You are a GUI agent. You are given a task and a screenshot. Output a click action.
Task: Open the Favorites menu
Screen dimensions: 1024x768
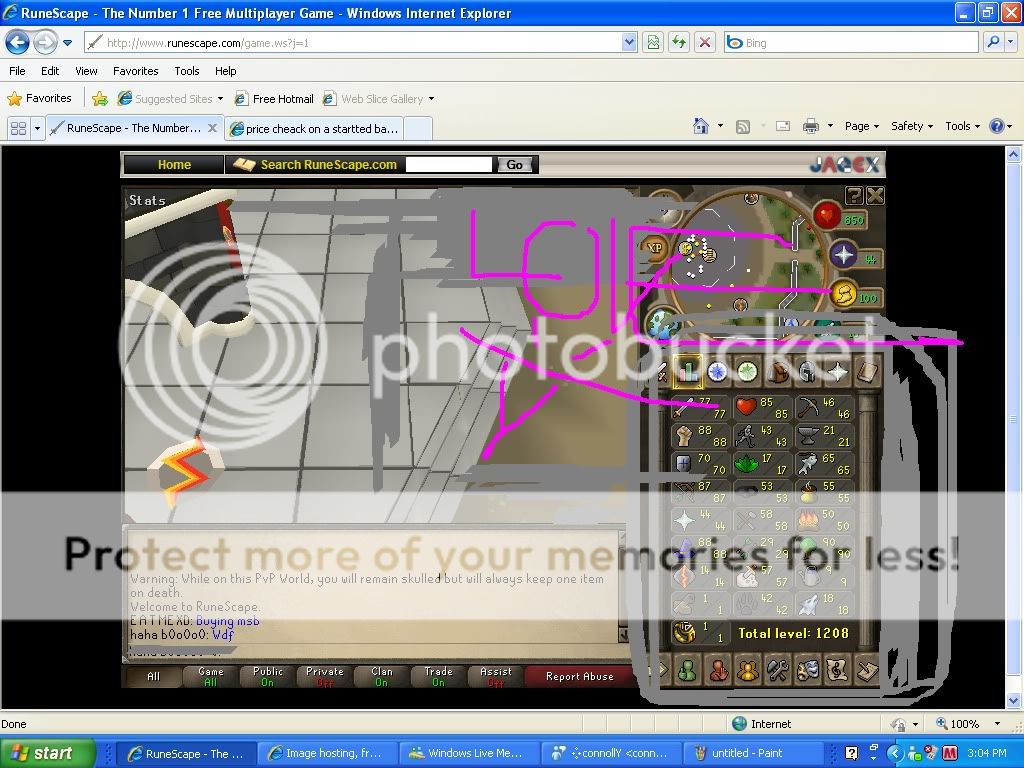tap(135, 71)
